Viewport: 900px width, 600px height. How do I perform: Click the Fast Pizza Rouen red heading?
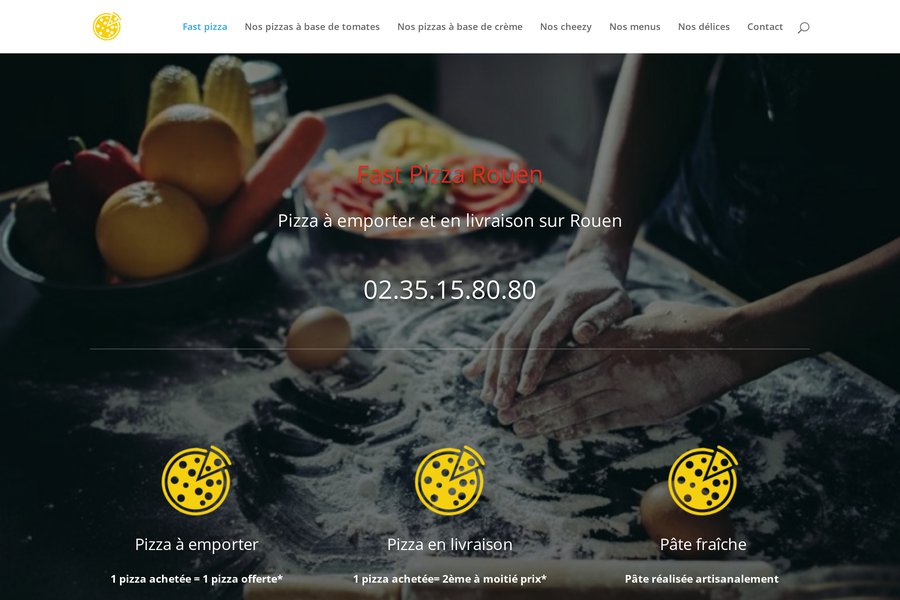(x=450, y=175)
